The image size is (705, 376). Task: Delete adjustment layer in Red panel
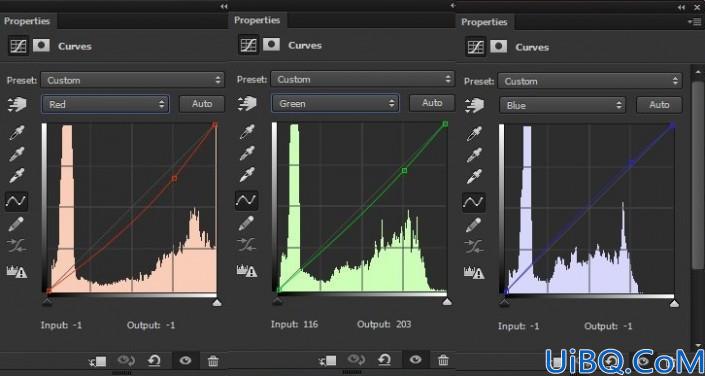pos(213,360)
